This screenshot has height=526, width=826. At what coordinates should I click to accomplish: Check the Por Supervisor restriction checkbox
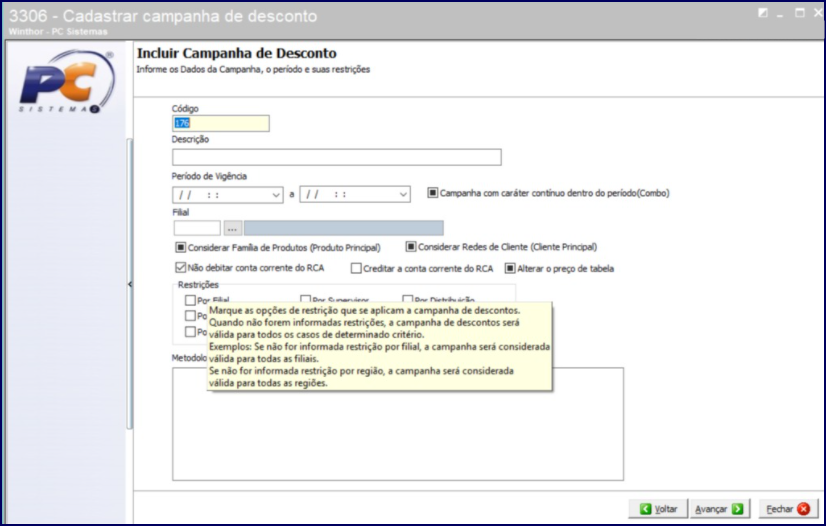tap(306, 300)
